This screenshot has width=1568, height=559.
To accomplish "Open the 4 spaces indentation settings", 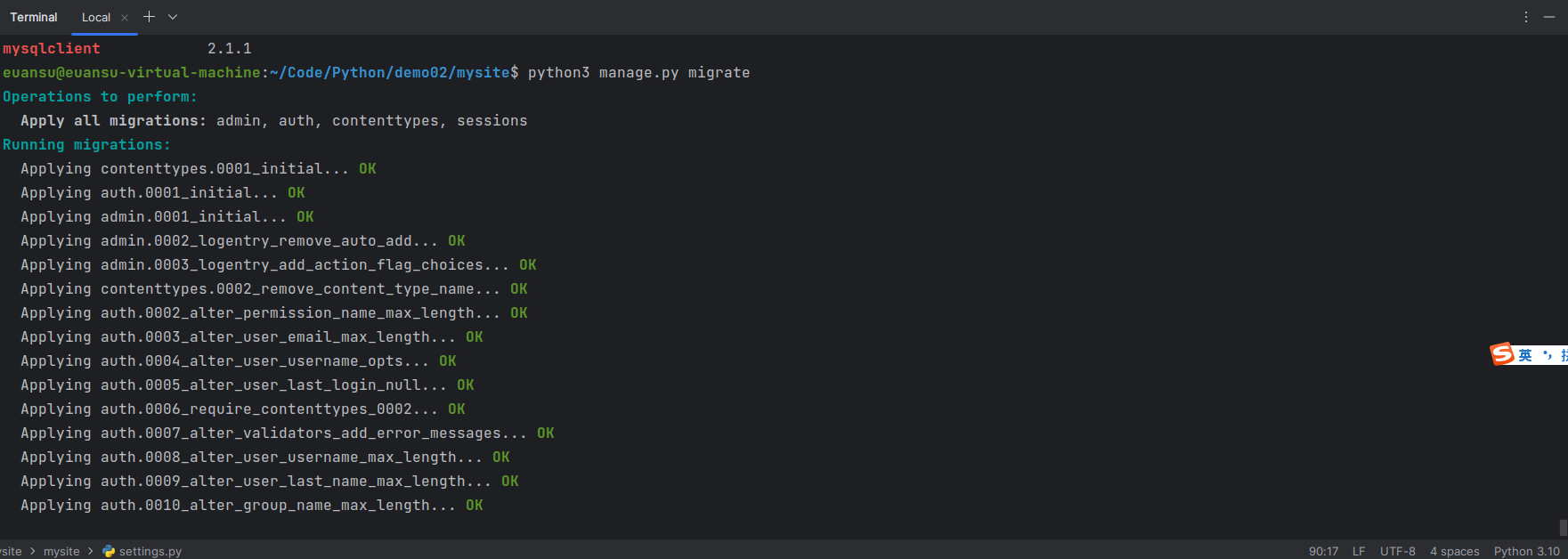I will 1454,551.
